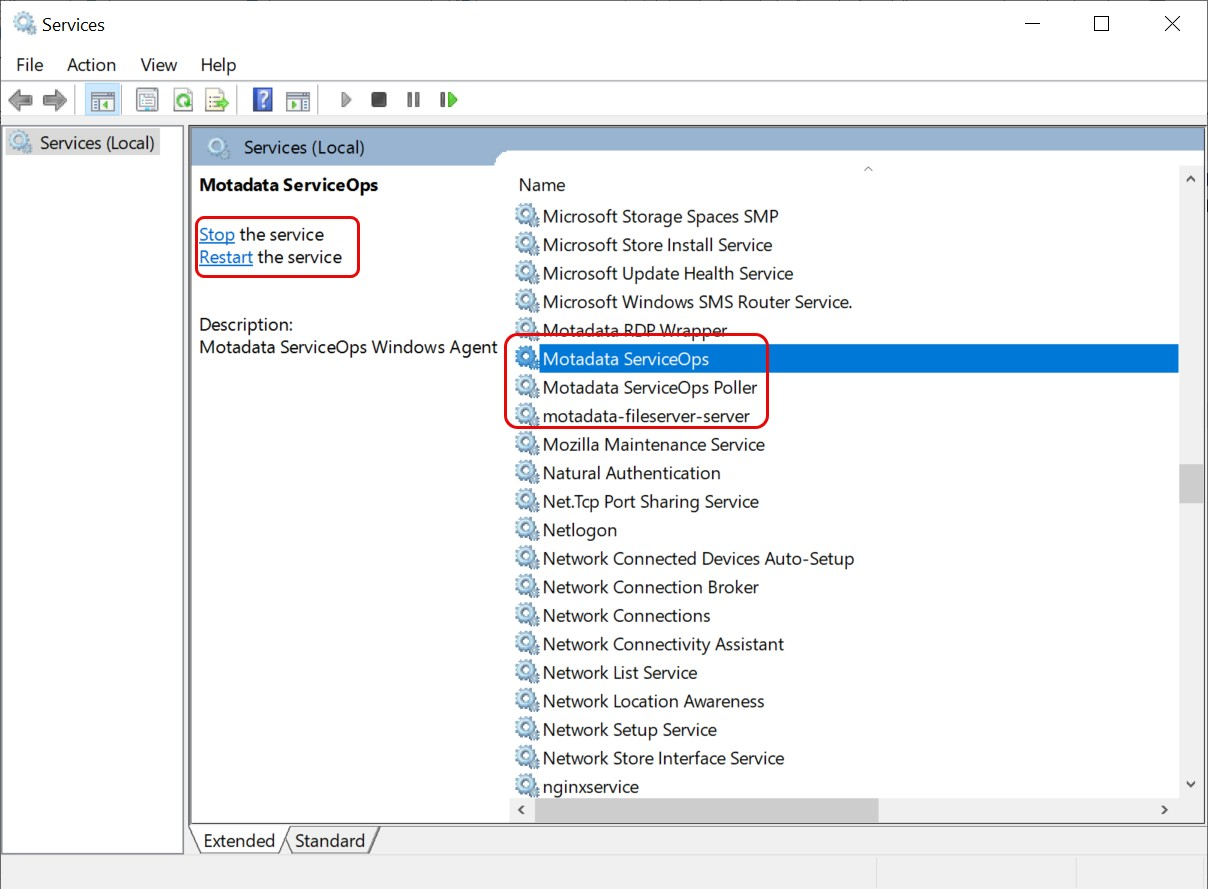The image size is (1208, 889).
Task: Click the Back arrow toolbar icon
Action: tap(20, 100)
